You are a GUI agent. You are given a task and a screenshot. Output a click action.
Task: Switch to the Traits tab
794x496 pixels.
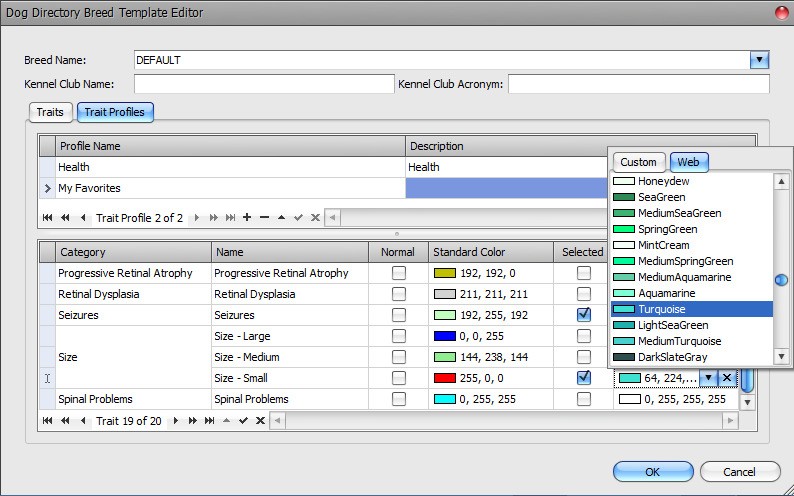point(50,112)
